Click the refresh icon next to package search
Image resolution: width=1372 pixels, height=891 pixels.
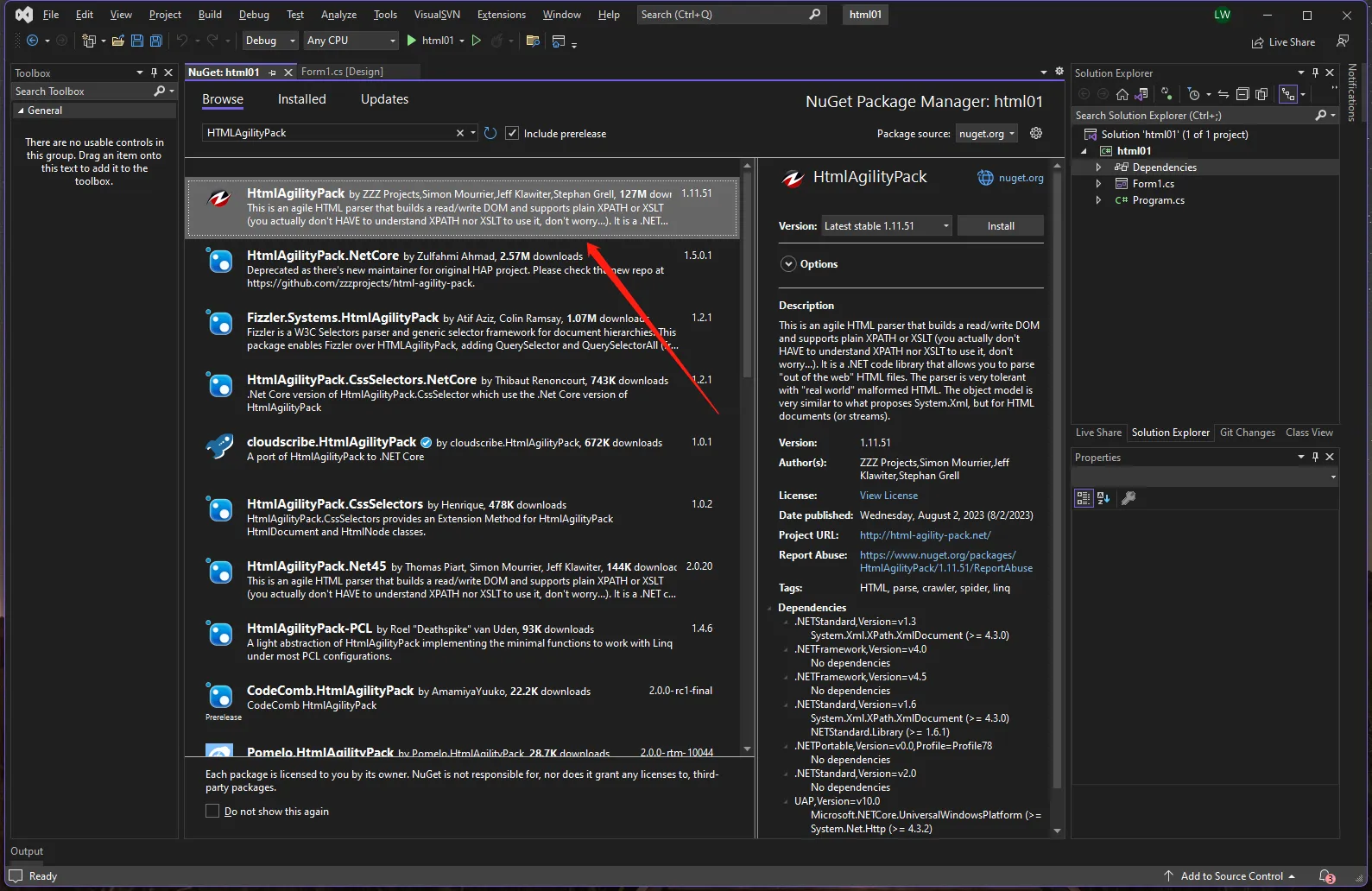(490, 133)
